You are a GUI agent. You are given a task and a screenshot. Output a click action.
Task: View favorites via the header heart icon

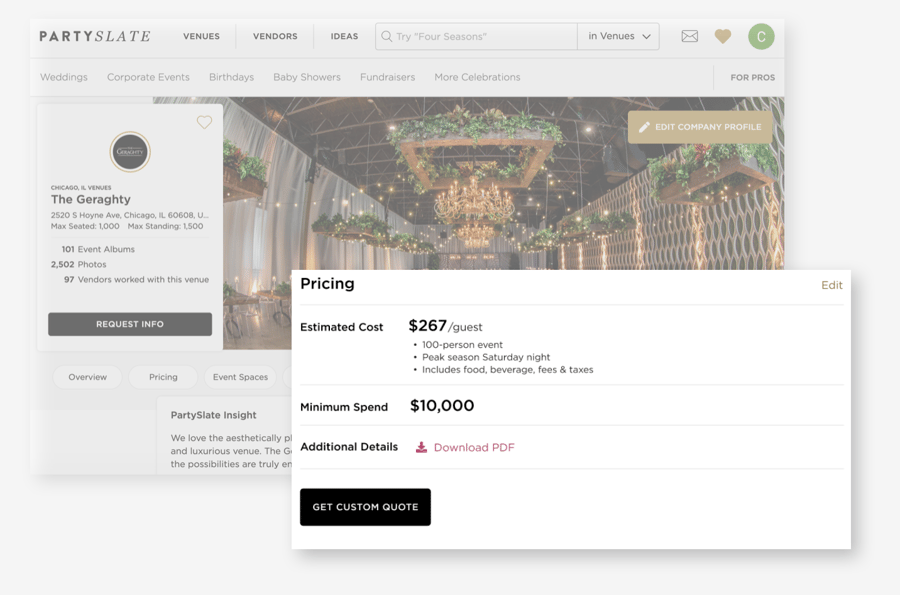pos(722,36)
